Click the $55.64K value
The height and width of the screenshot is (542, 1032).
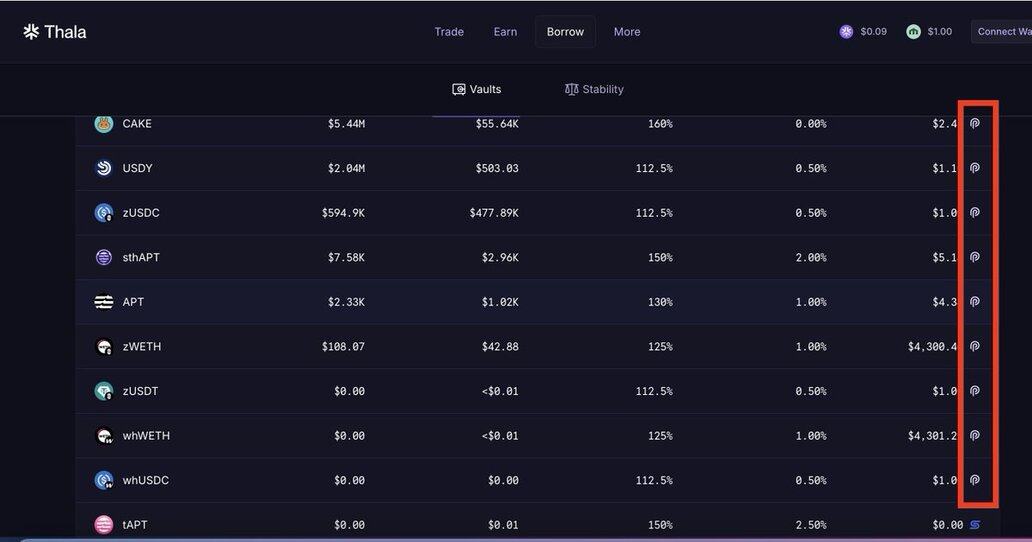[x=497, y=124]
